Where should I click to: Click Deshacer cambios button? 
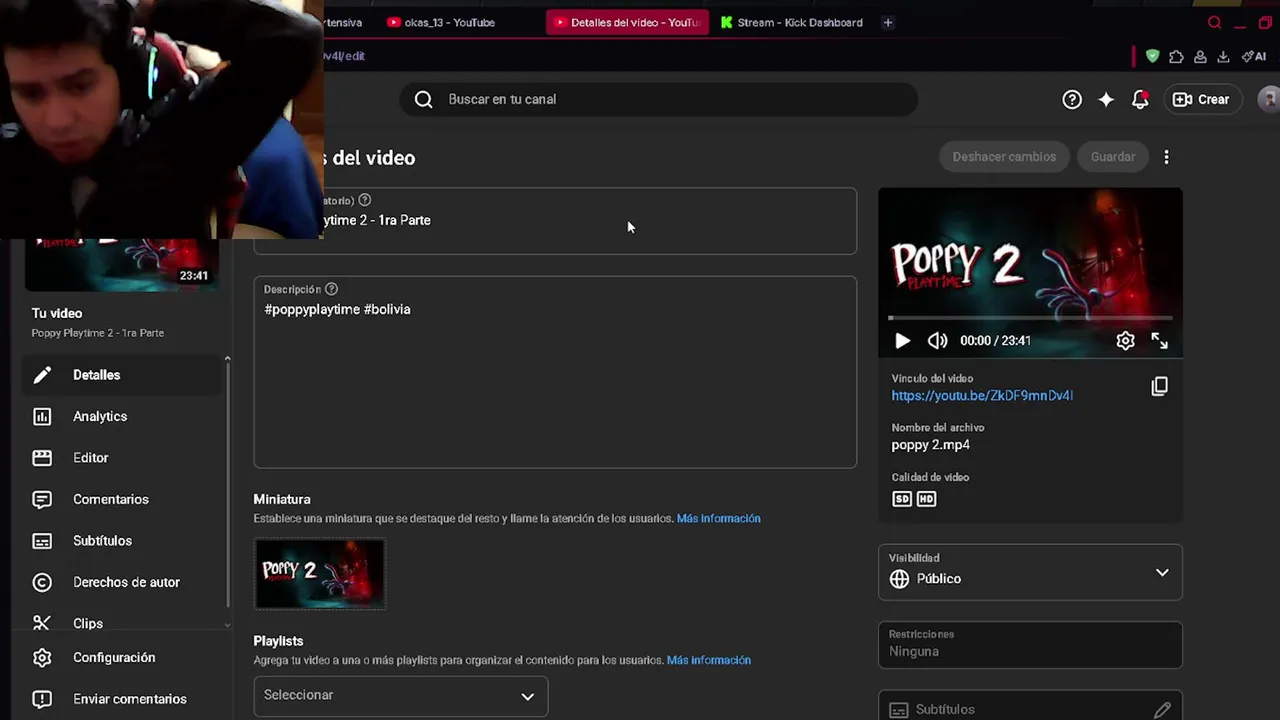1004,157
